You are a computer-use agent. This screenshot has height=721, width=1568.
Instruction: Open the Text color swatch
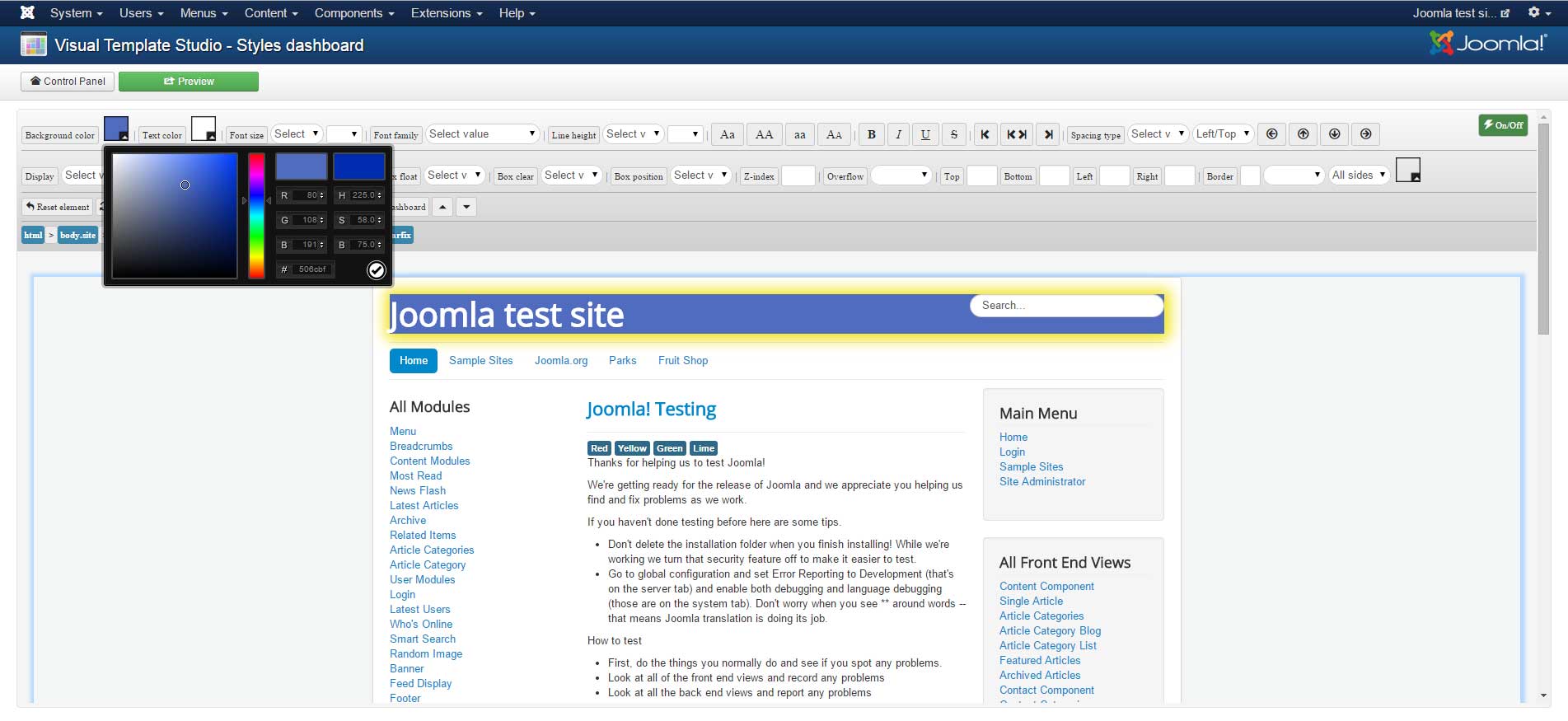(204, 129)
